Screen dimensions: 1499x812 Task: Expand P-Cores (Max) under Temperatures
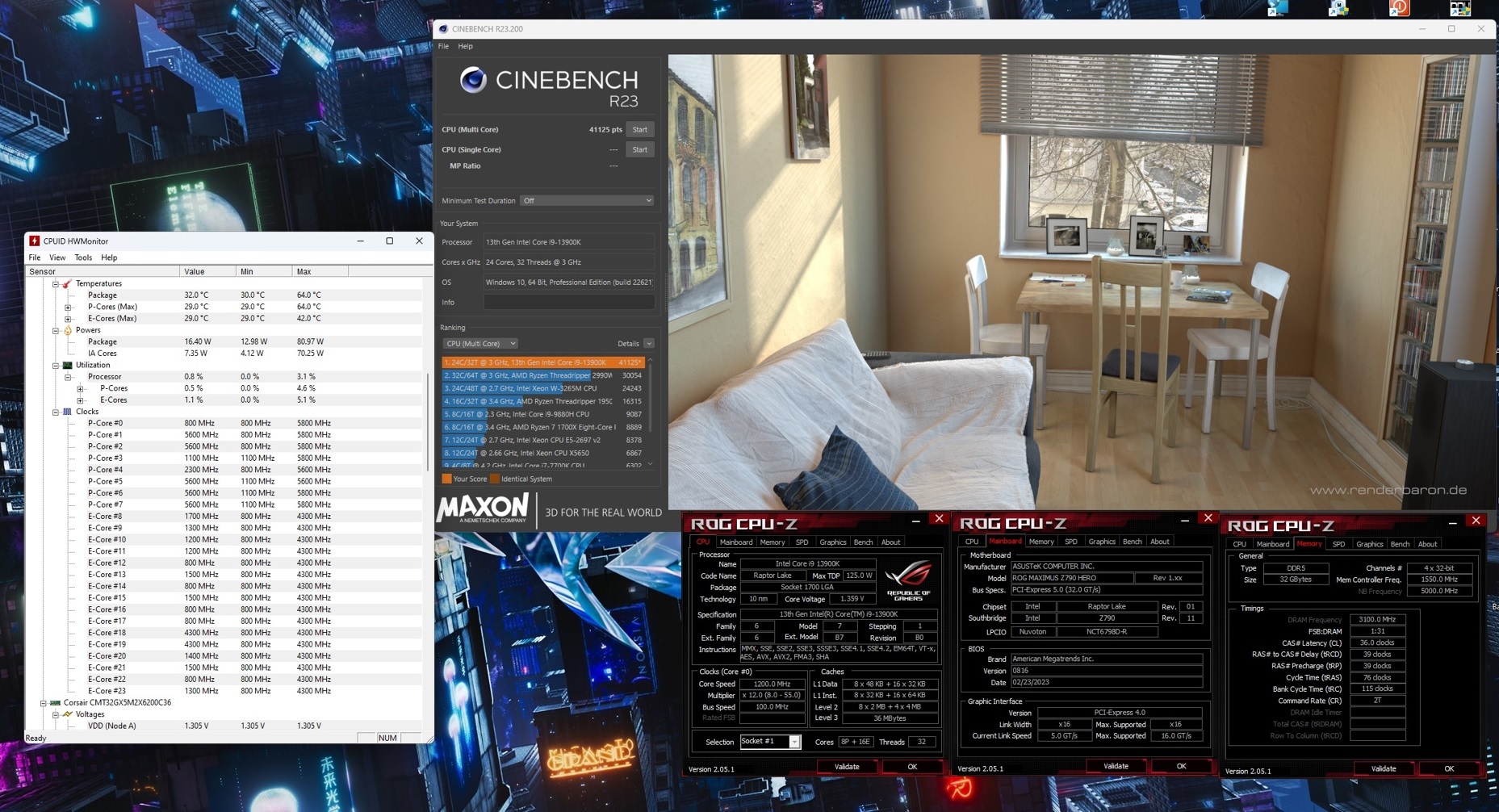coord(68,308)
